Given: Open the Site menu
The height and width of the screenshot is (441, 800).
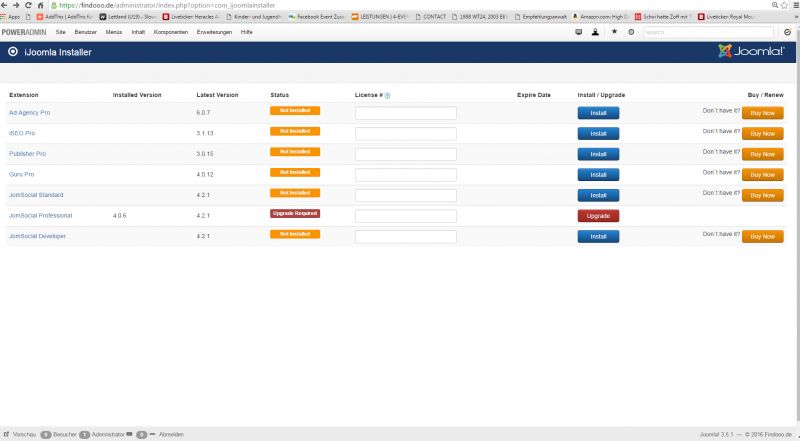Looking at the screenshot, I should 62,32.
